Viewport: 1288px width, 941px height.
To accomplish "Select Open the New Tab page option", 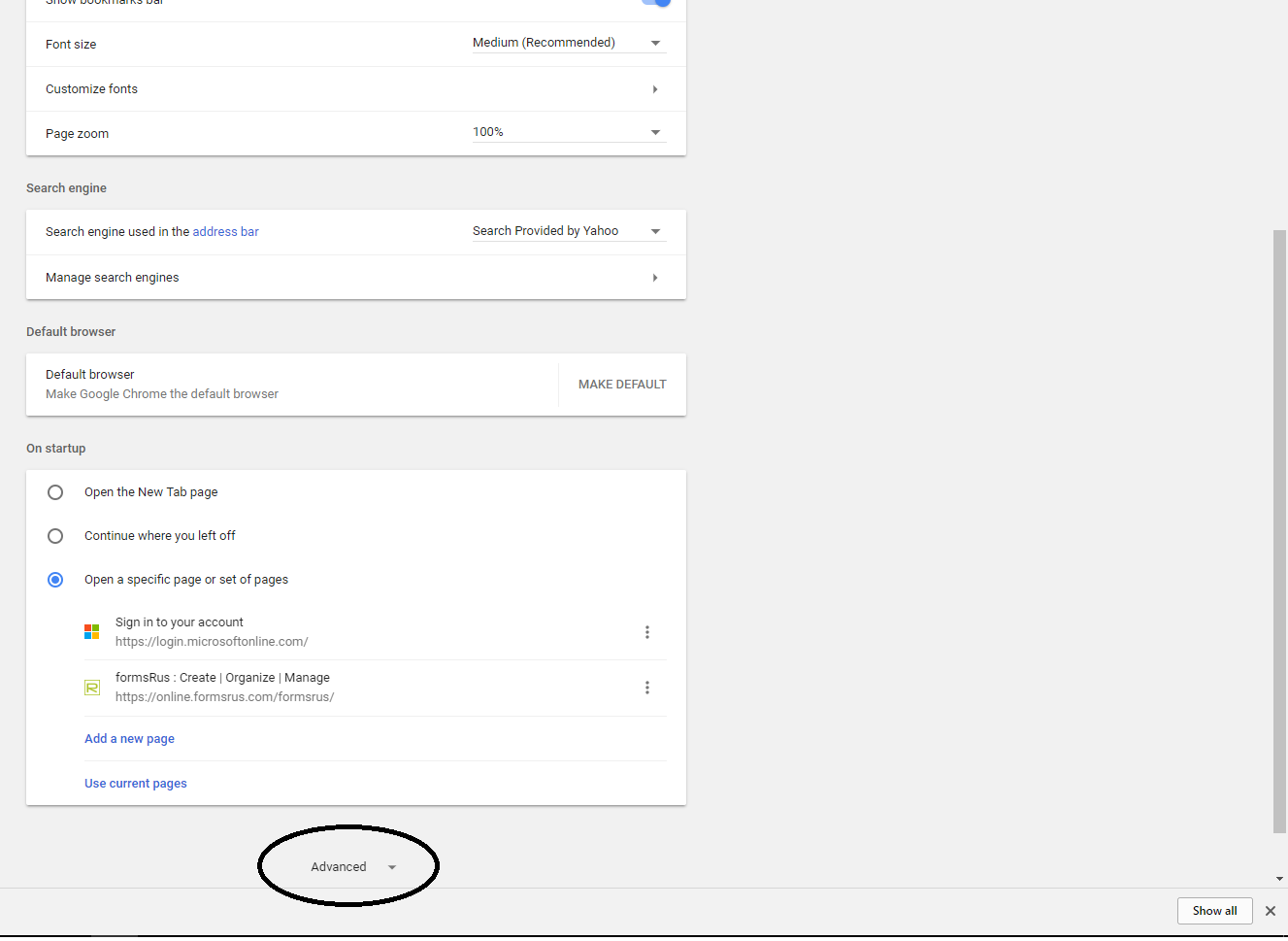I will (55, 492).
